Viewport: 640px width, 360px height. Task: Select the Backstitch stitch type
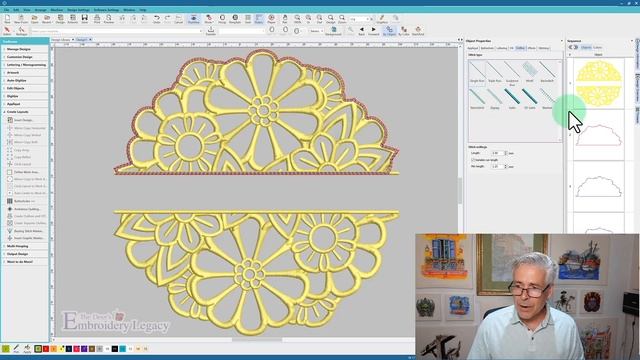point(547,72)
